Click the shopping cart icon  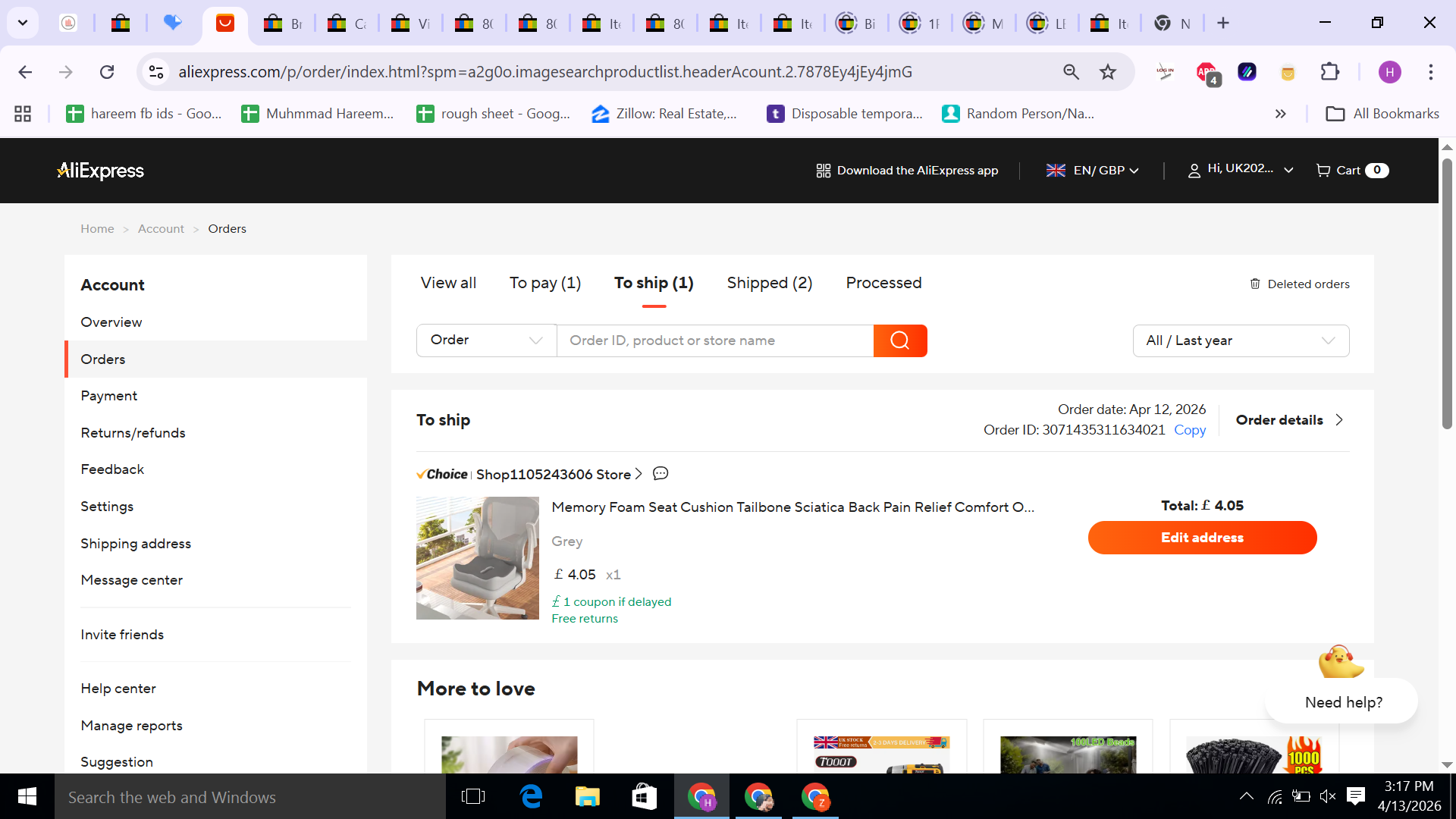pyautogui.click(x=1323, y=171)
